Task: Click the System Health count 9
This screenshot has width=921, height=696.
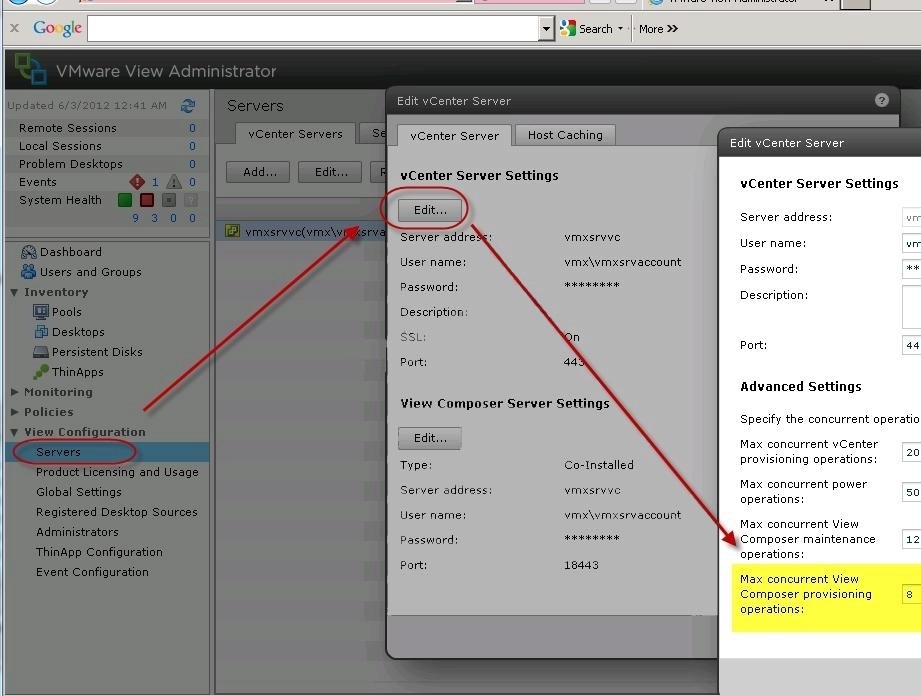Action: [x=136, y=218]
